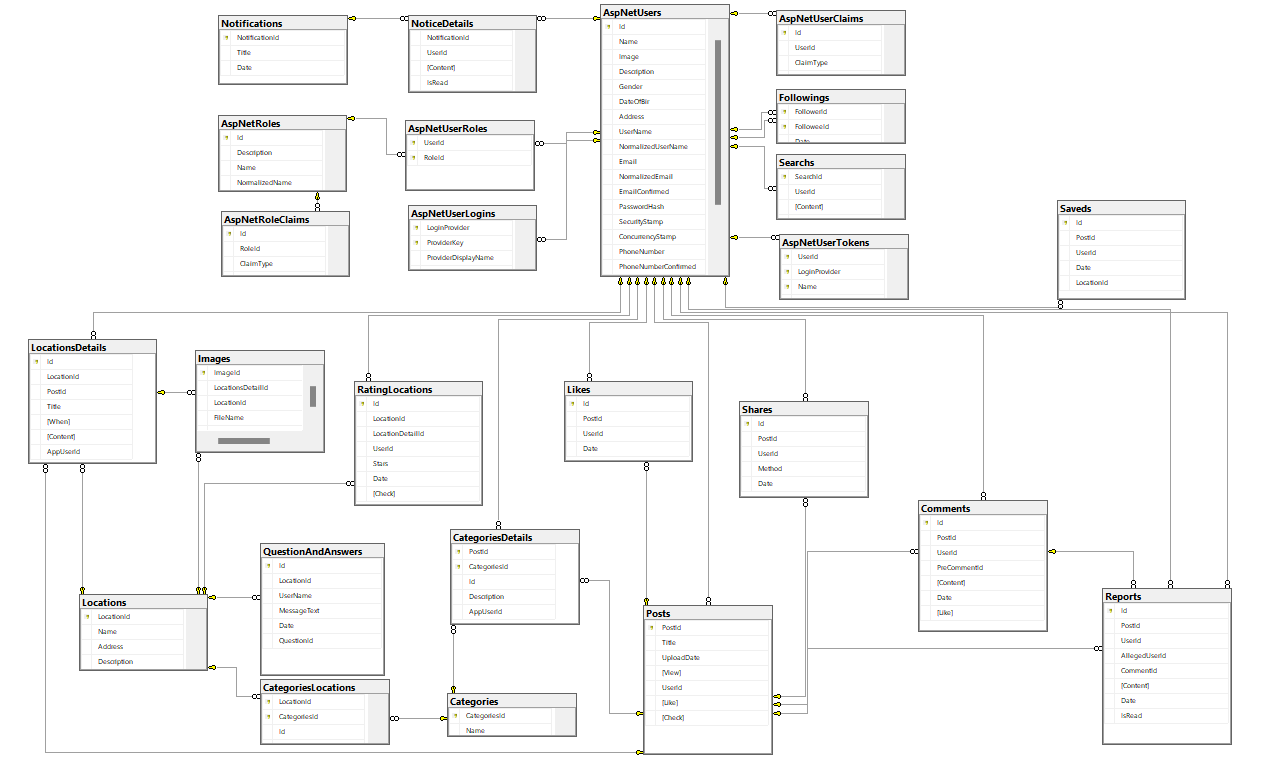Select the Email column row in AspNetUsers

coord(650,161)
